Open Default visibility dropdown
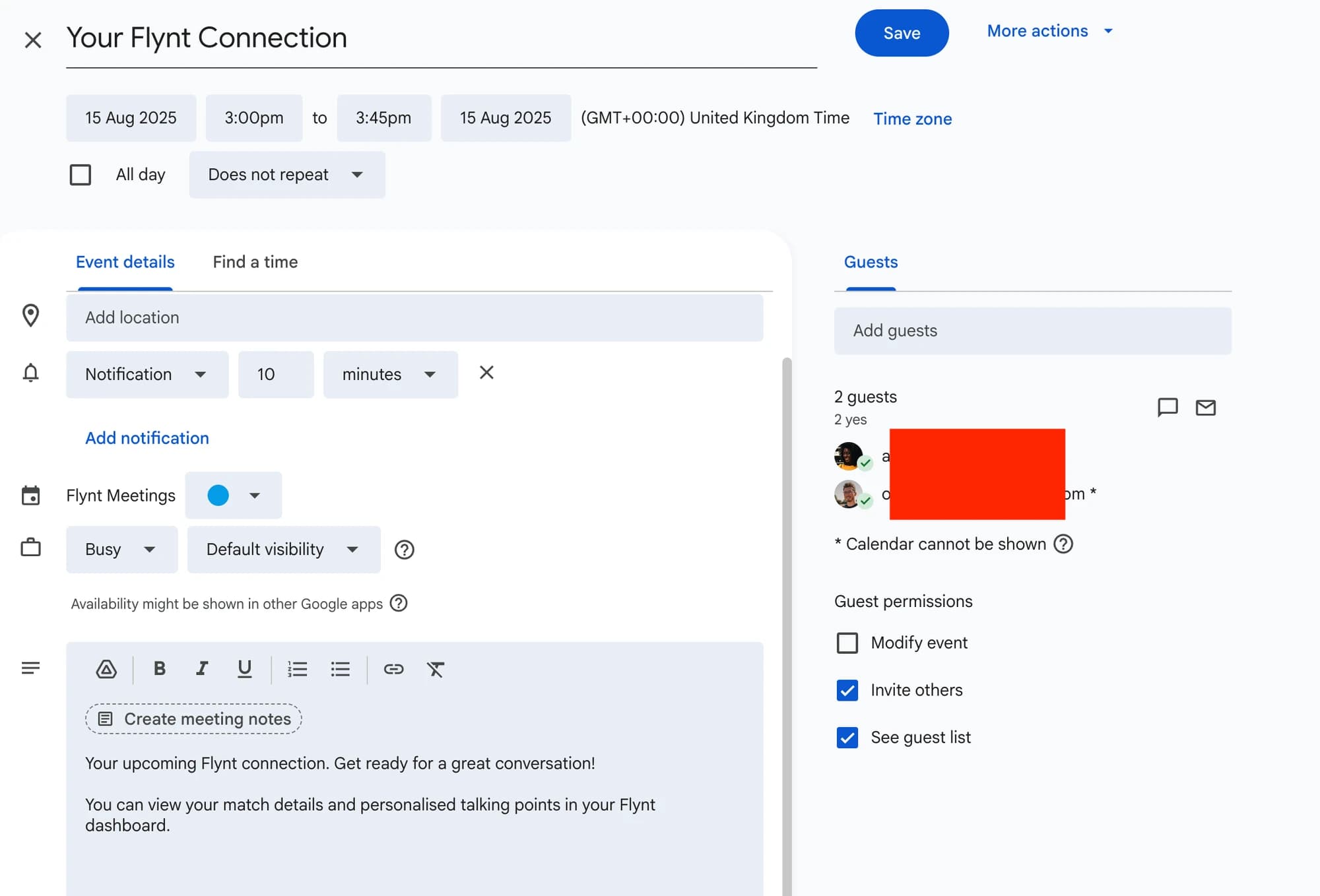The height and width of the screenshot is (896, 1320). (283, 549)
